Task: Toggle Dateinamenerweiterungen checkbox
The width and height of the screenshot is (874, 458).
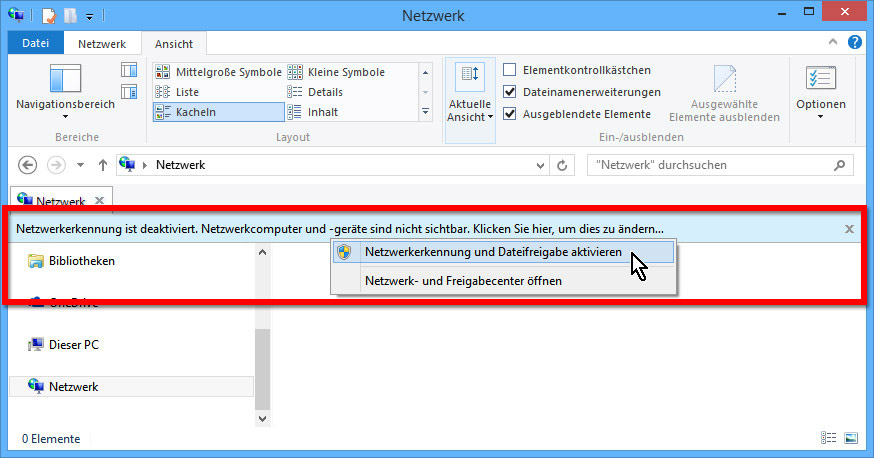Action: pyautogui.click(x=510, y=92)
